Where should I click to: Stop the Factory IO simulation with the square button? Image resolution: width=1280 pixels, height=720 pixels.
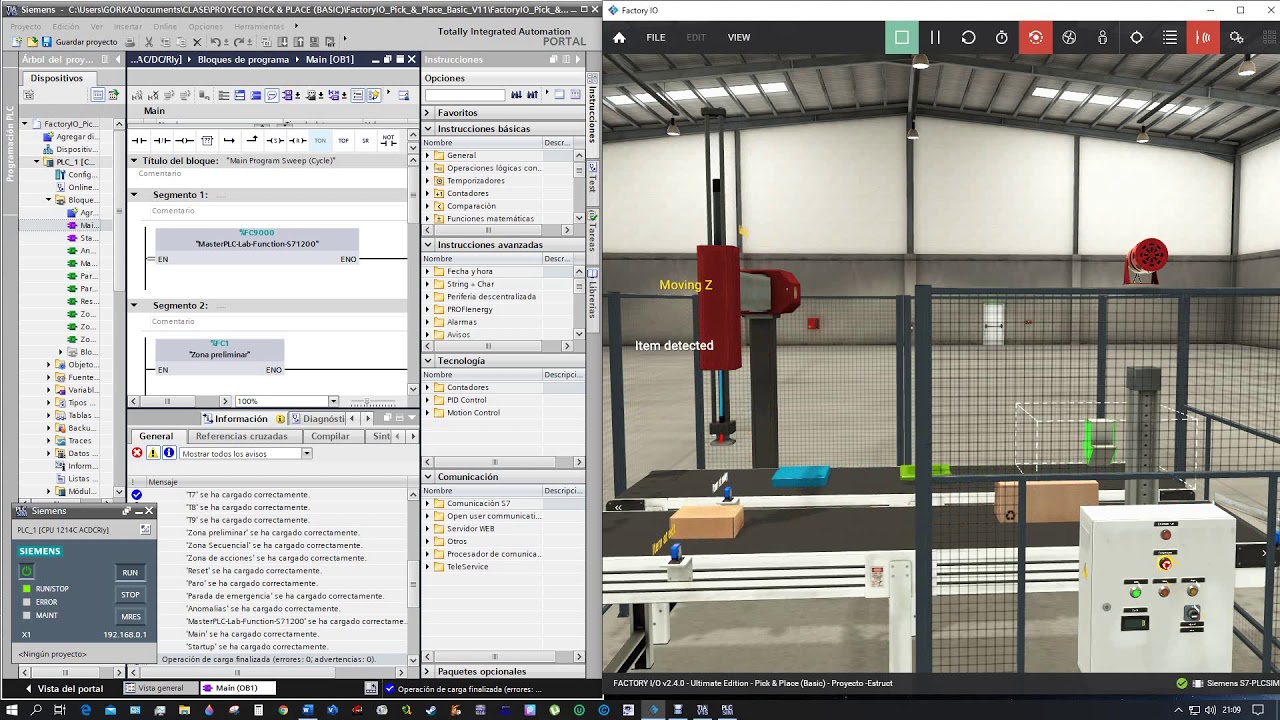[901, 37]
